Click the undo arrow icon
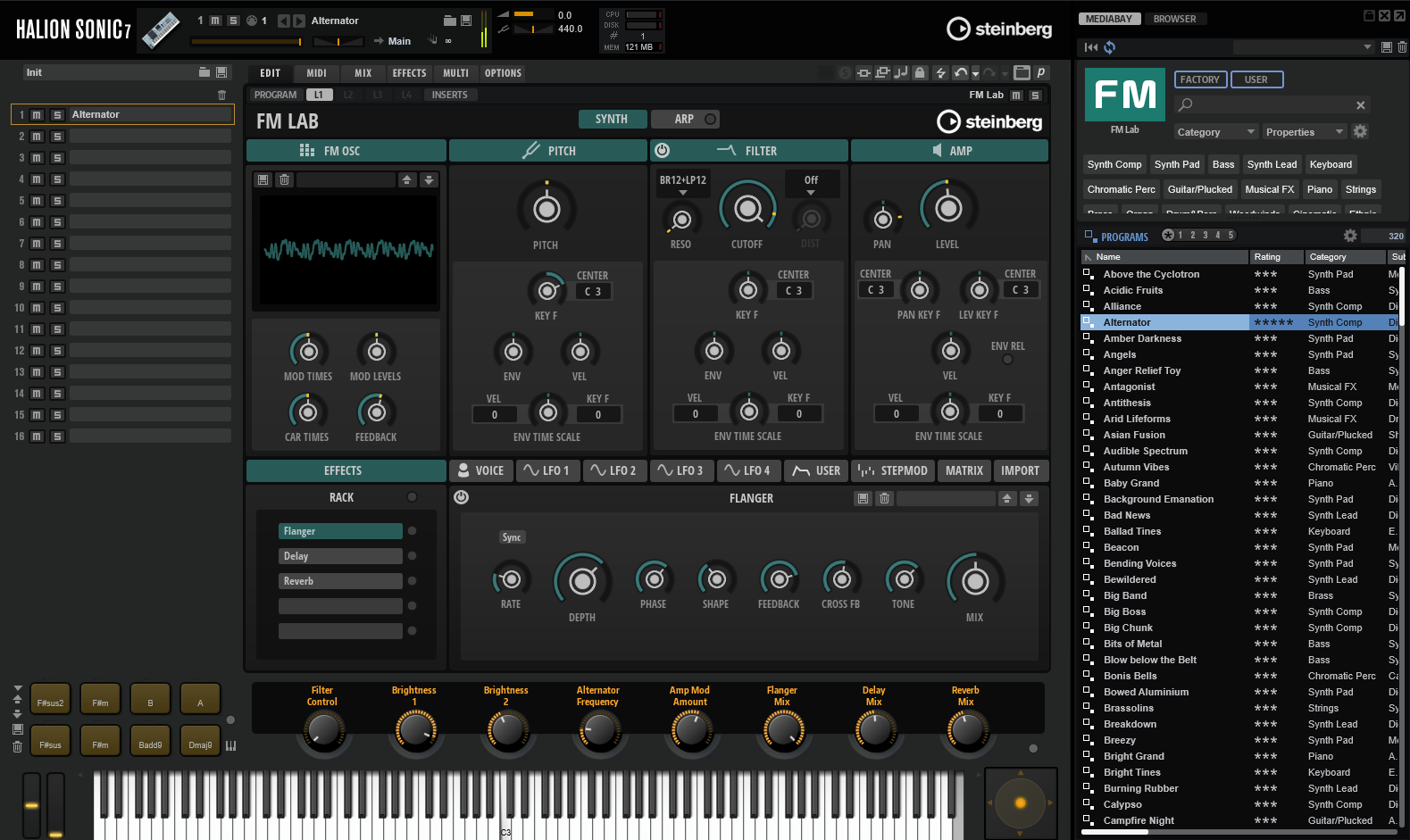Image resolution: width=1410 pixels, height=840 pixels. [960, 73]
